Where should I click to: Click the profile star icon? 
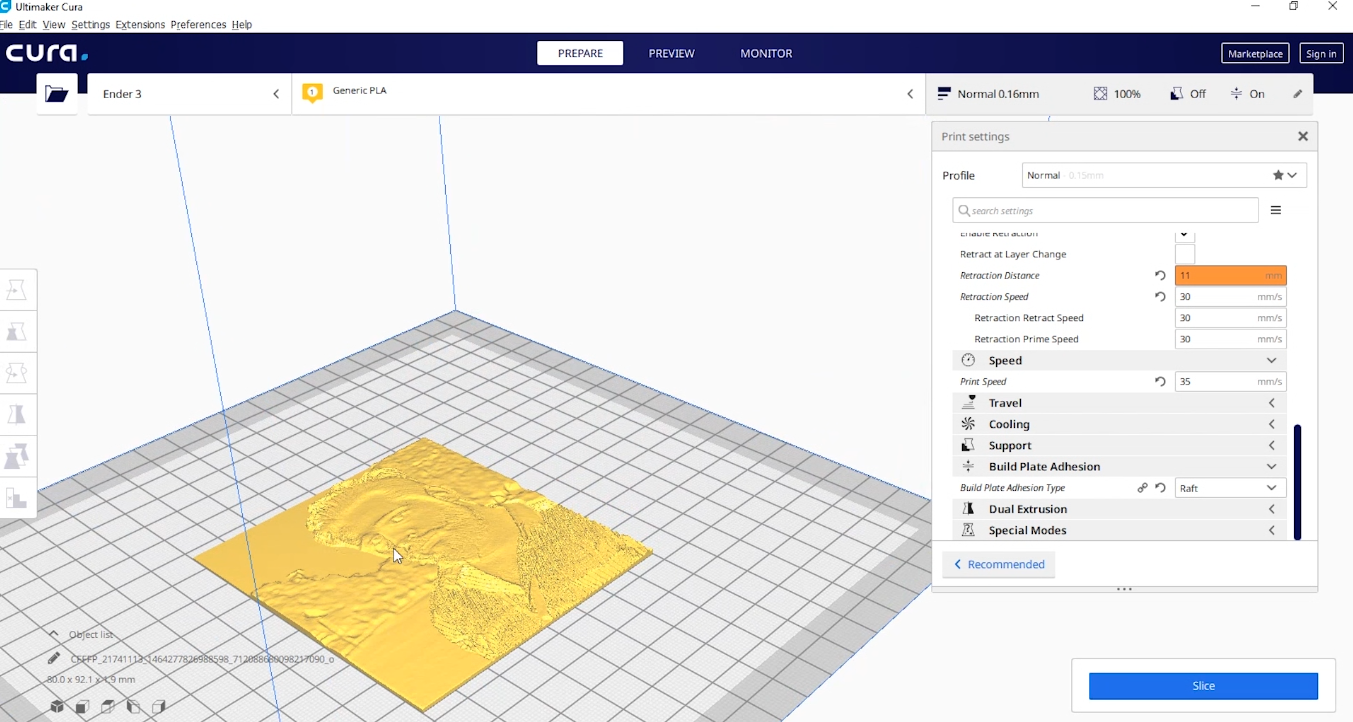pyautogui.click(x=1278, y=175)
